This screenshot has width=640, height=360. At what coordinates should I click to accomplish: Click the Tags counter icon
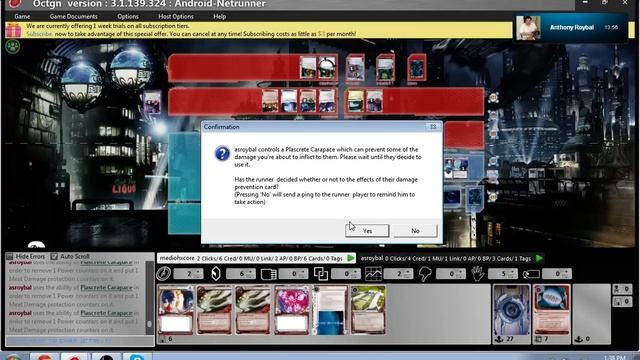(x=531, y=274)
